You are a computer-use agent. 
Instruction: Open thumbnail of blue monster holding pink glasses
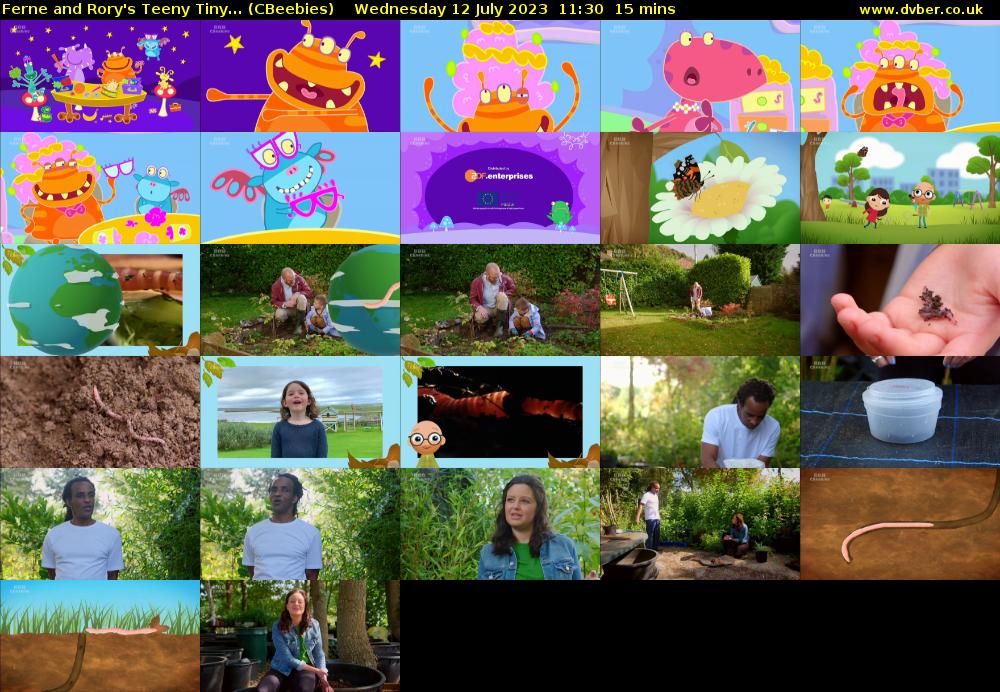[x=300, y=188]
